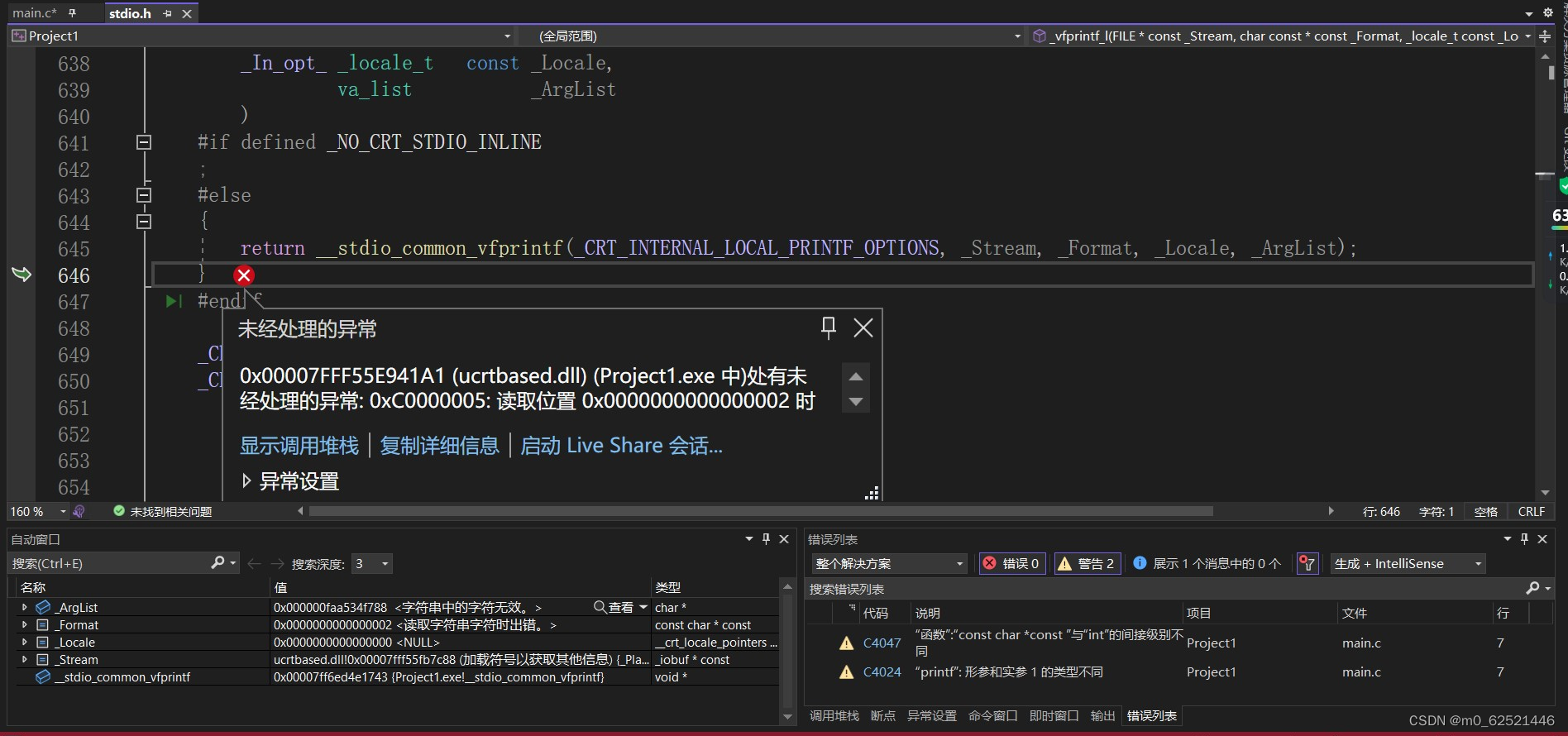Expand the exception settings section
This screenshot has width=1568, height=736.
point(290,481)
